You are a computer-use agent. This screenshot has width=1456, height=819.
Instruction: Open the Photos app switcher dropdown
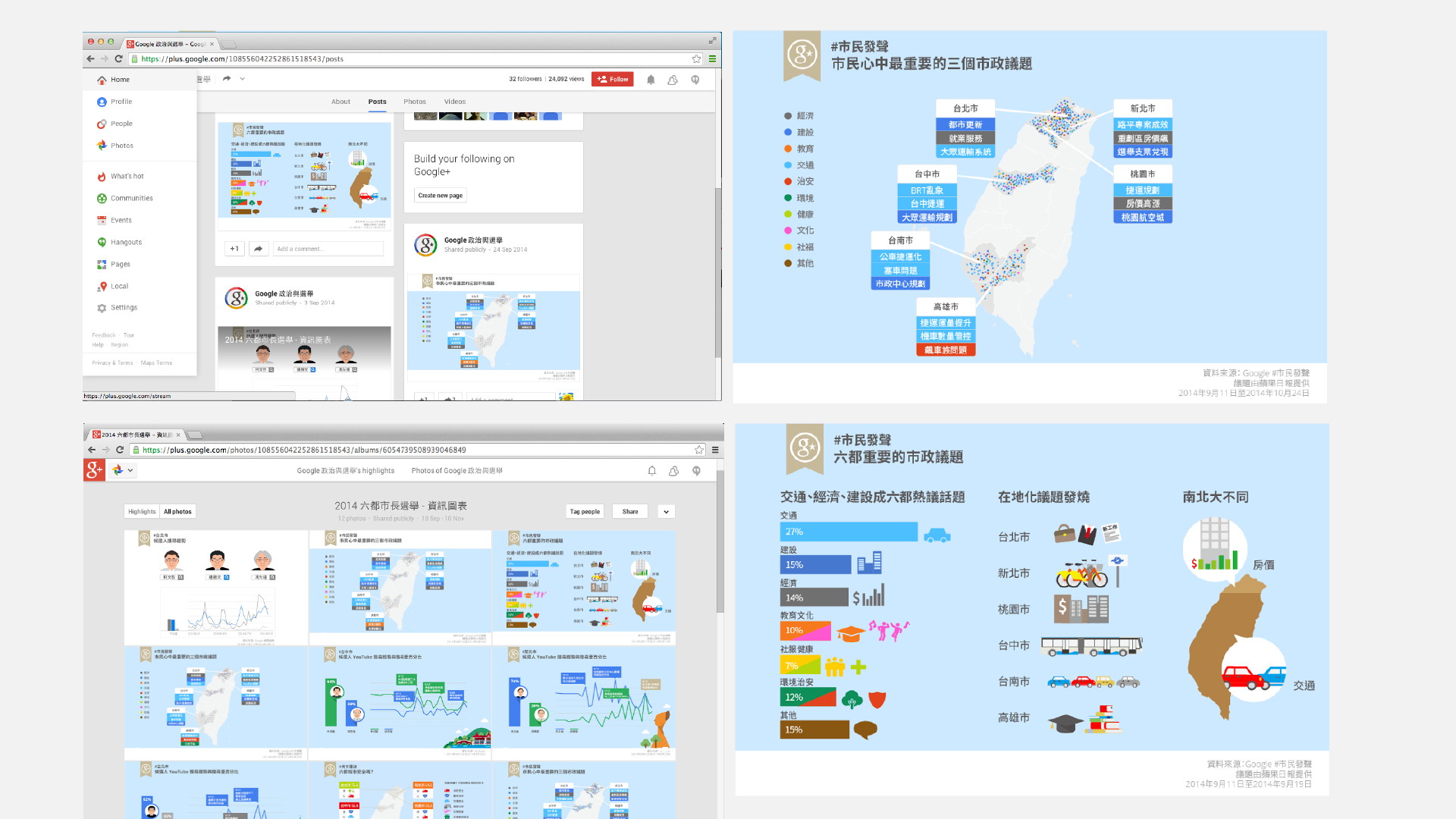point(123,470)
